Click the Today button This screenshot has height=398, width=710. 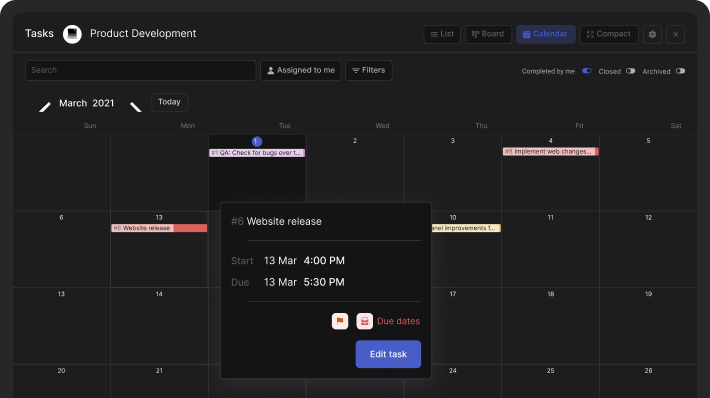tap(169, 102)
